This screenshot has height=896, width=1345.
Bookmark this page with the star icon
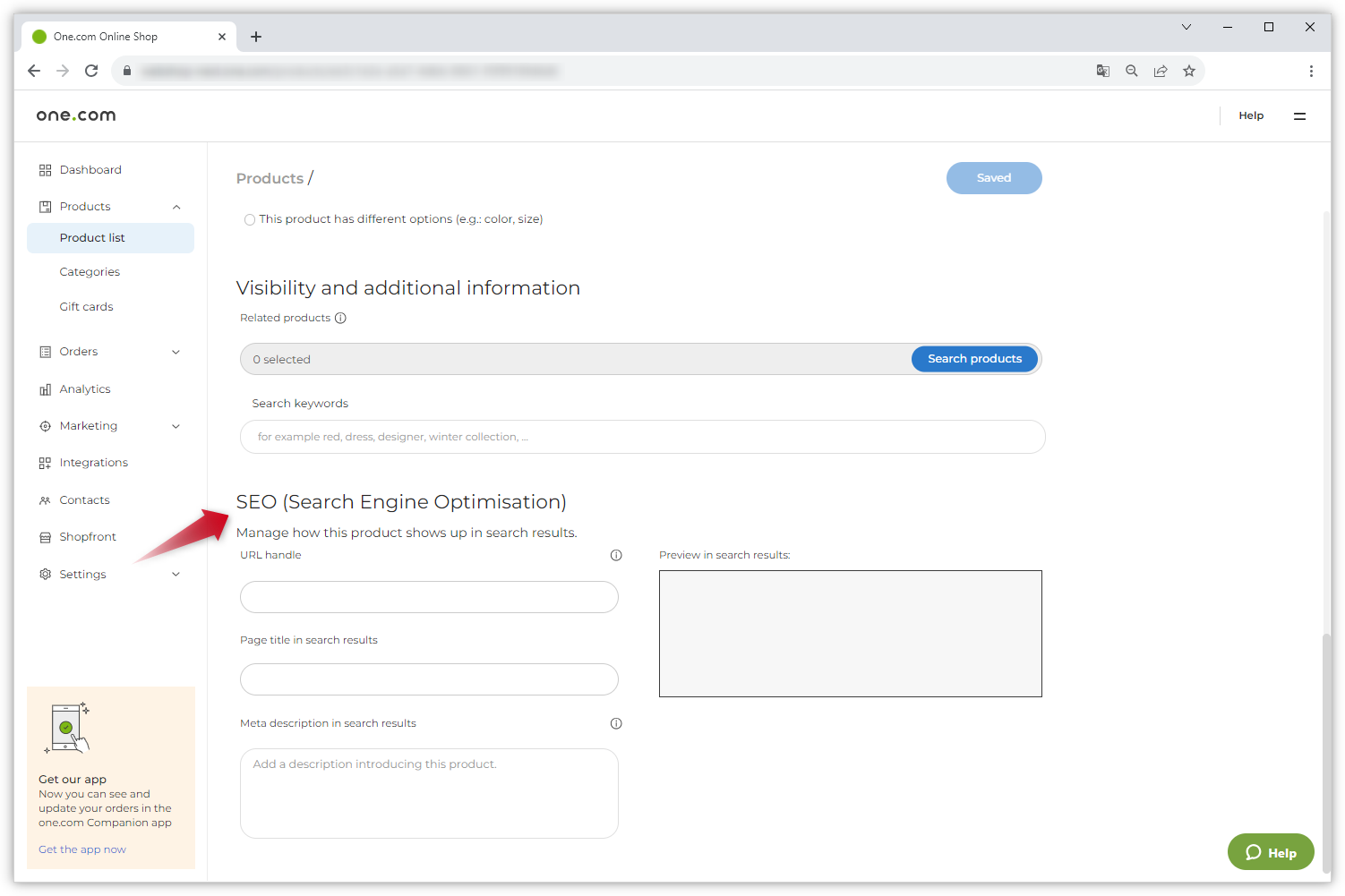point(1189,71)
